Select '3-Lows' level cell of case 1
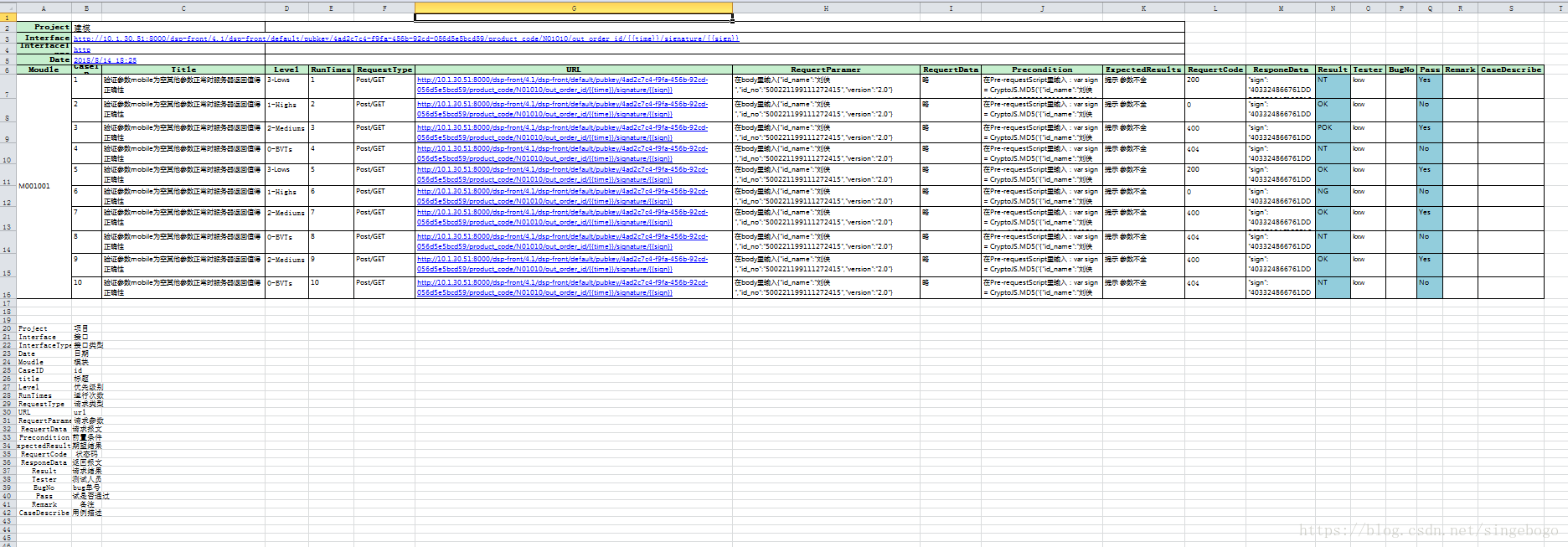Image resolution: width=1568 pixels, height=547 pixels. pyautogui.click(x=286, y=86)
